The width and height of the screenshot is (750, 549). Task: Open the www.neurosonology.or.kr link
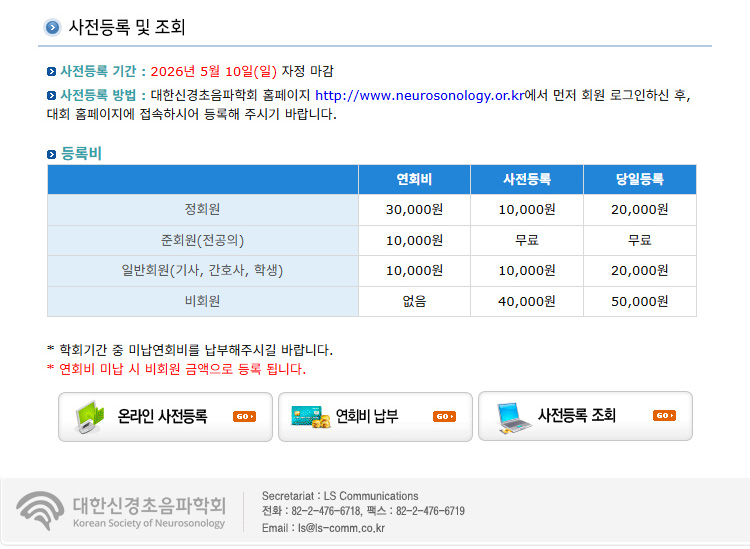[x=419, y=96]
